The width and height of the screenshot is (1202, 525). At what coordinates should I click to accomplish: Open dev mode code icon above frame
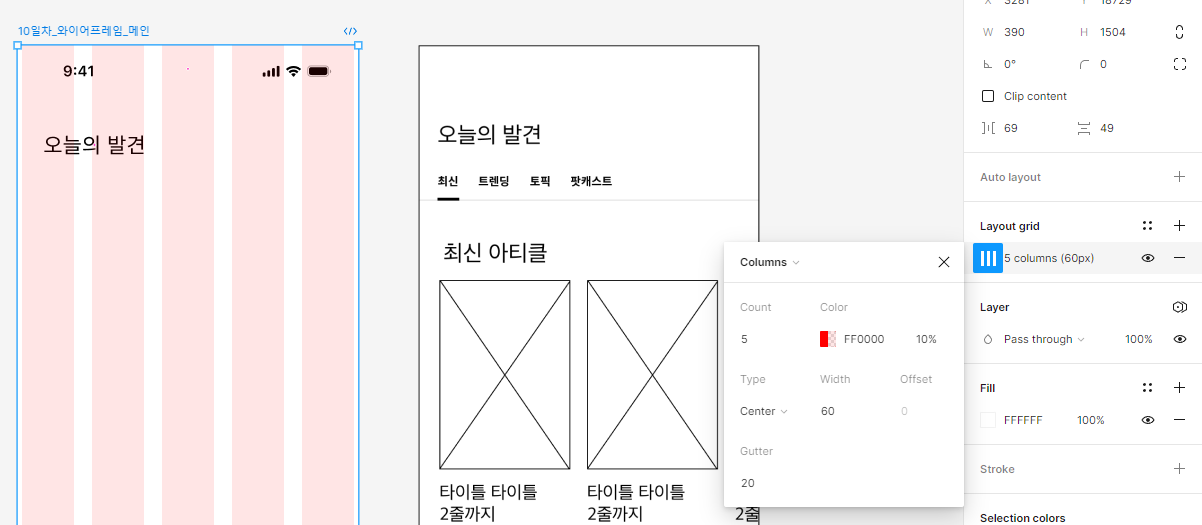(x=350, y=31)
